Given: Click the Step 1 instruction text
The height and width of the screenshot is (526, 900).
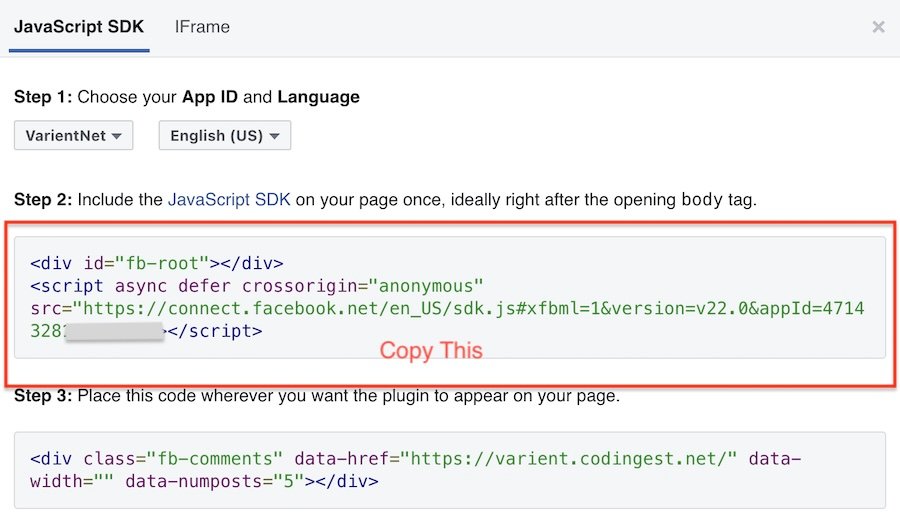Looking at the screenshot, I should 187,98.
